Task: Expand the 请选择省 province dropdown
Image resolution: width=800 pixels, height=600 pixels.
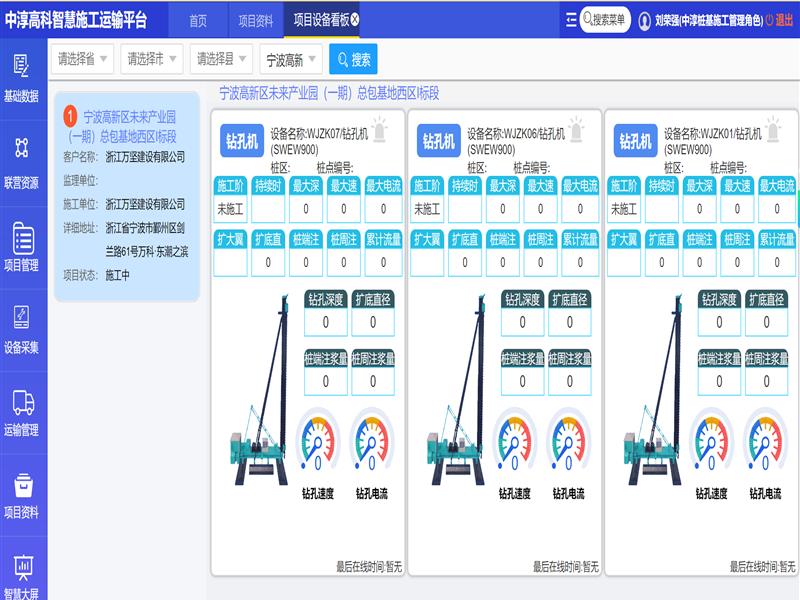Action: click(83, 59)
